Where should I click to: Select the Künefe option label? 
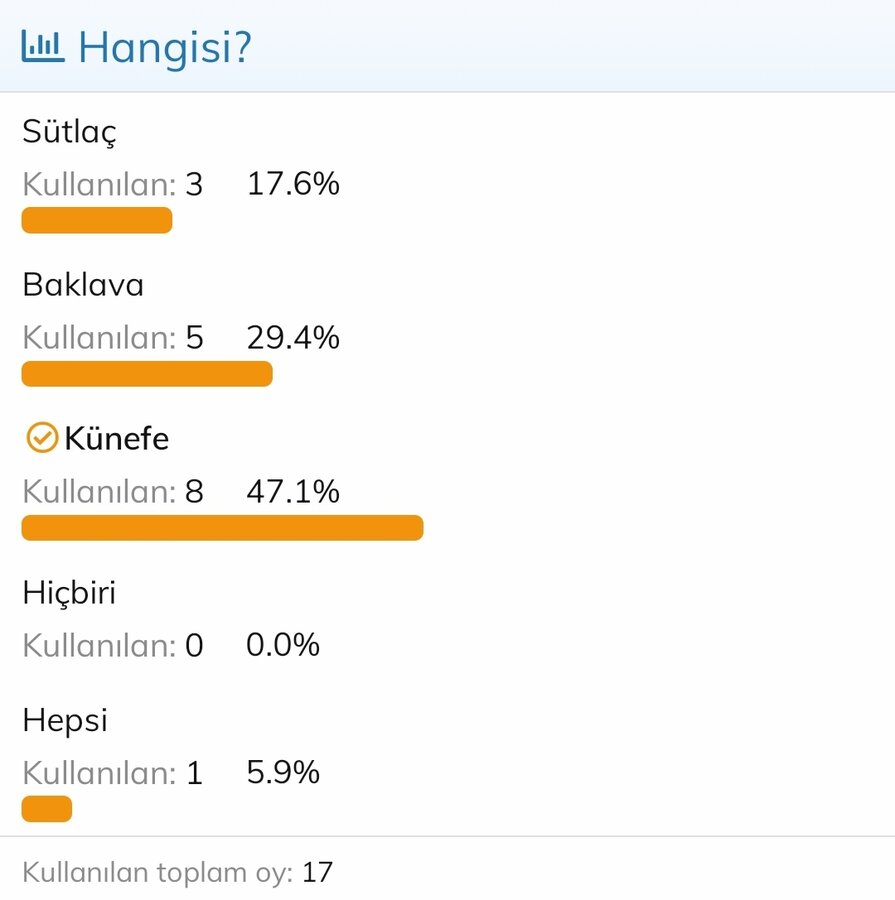point(116,438)
